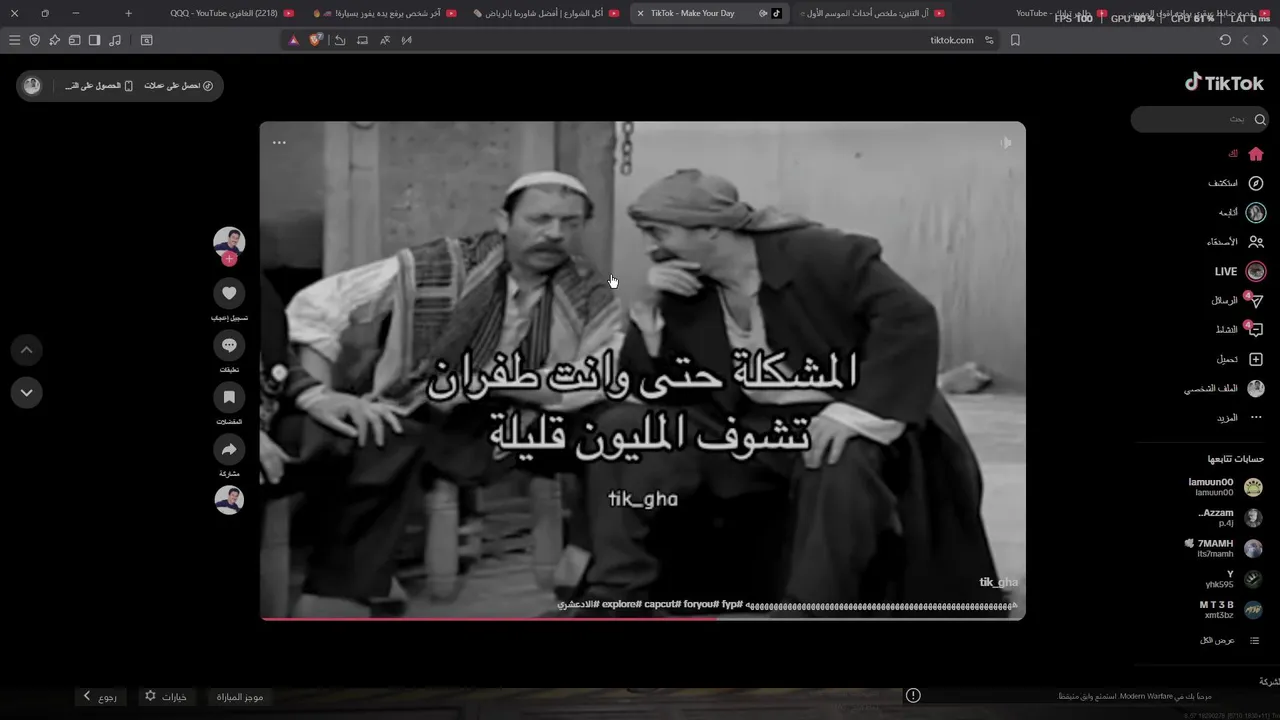Switch to the 'آخر شخص يرفع يده' YouTube tab

(384, 13)
